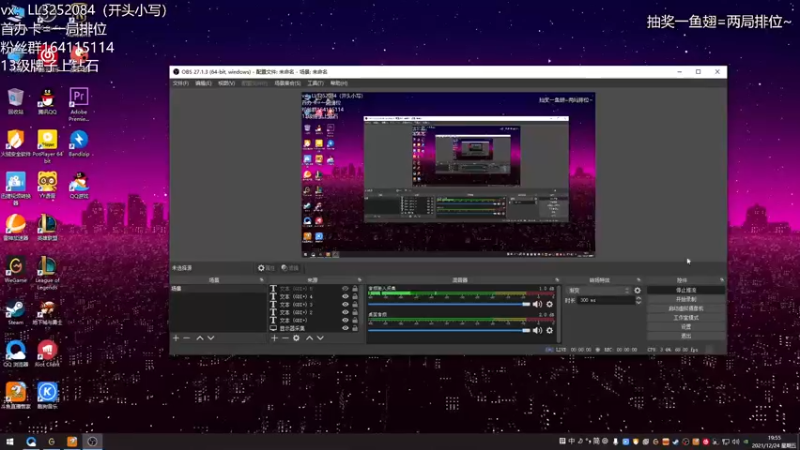Select the 显示器采集 source row
The width and height of the screenshot is (800, 450).
coord(315,328)
